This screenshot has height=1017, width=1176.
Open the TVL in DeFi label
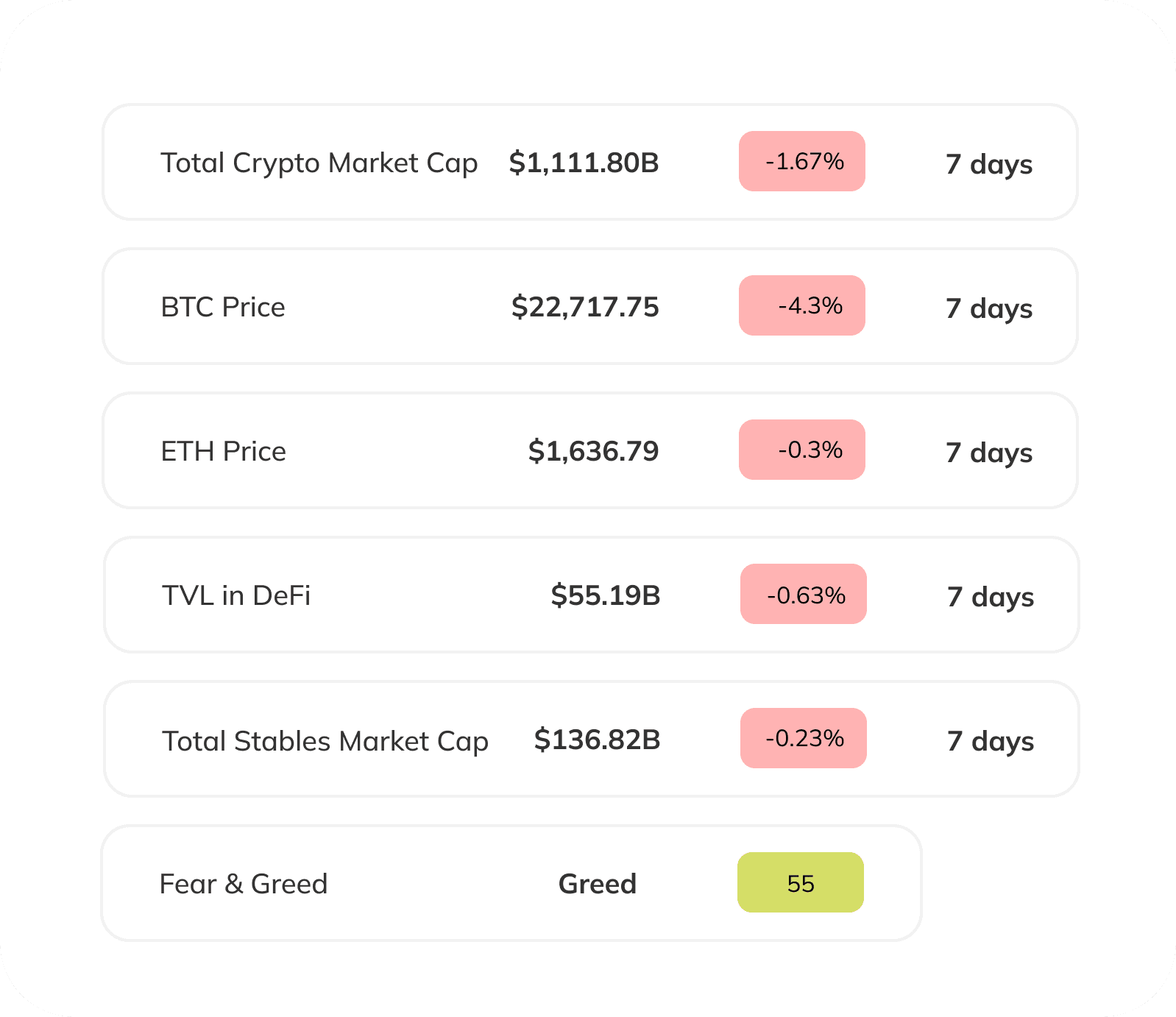click(x=236, y=595)
